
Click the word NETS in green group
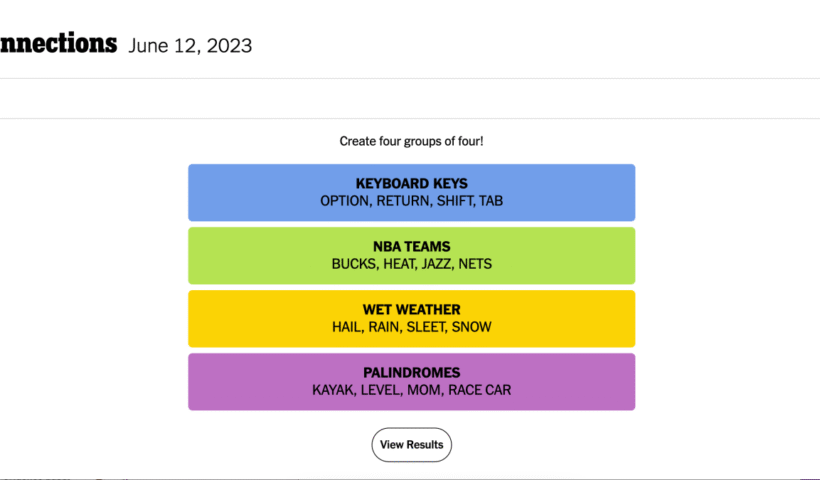pos(474,264)
